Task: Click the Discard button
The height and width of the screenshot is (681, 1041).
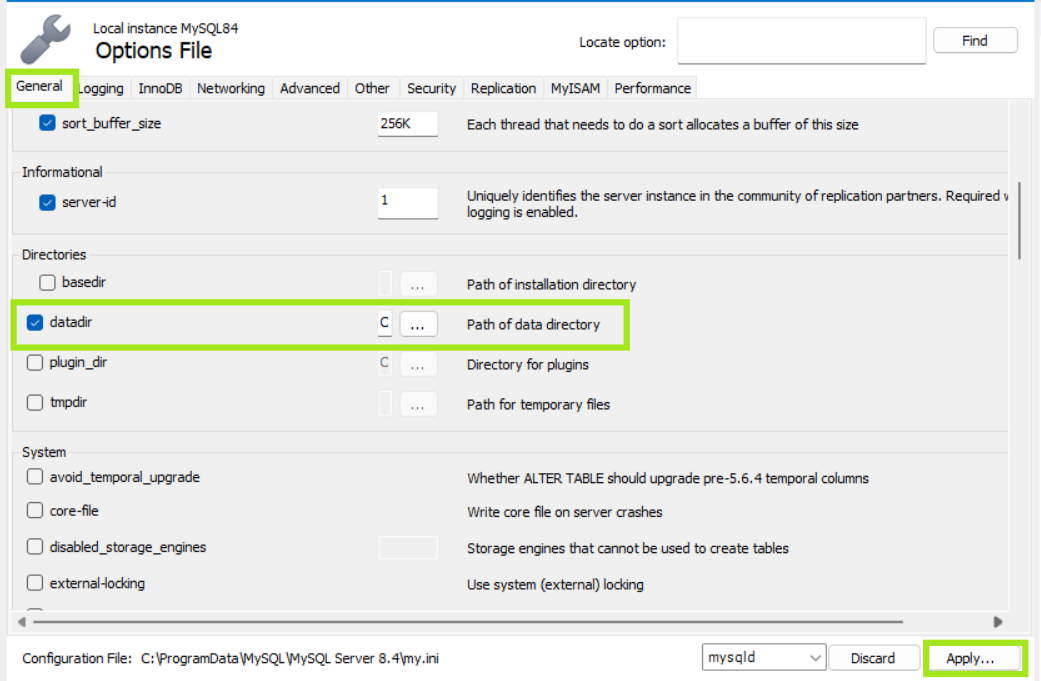Action: (x=873, y=657)
